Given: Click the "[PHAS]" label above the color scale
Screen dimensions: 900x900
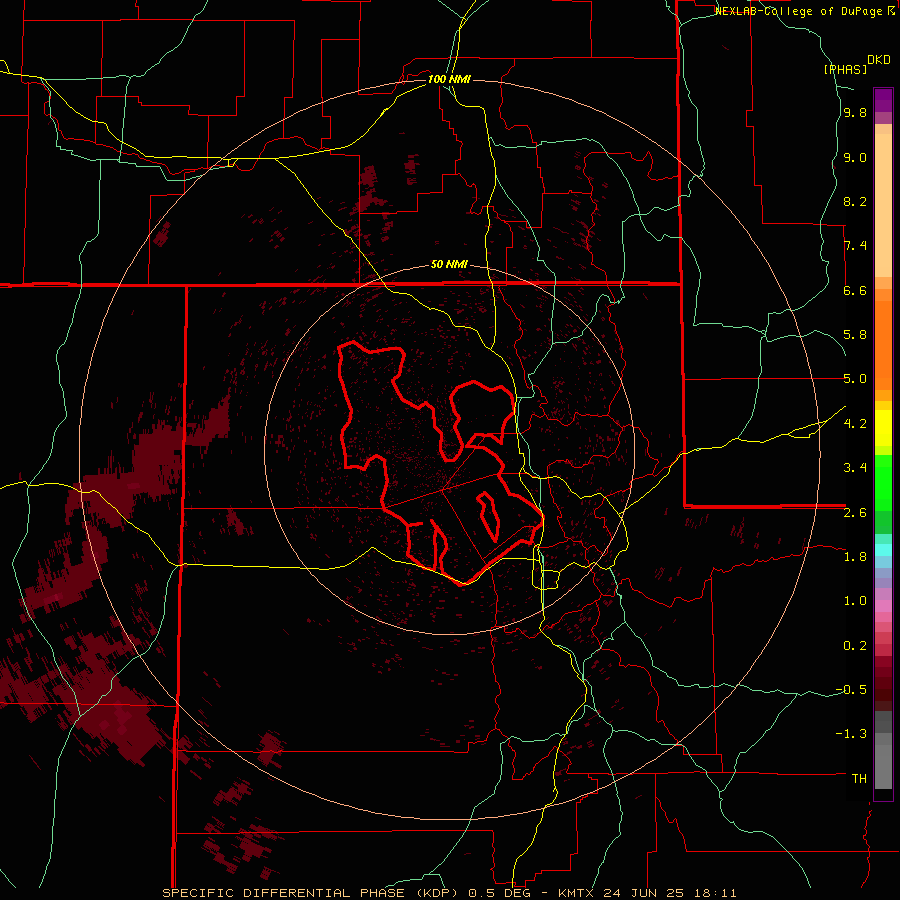Looking at the screenshot, I should point(845,69).
